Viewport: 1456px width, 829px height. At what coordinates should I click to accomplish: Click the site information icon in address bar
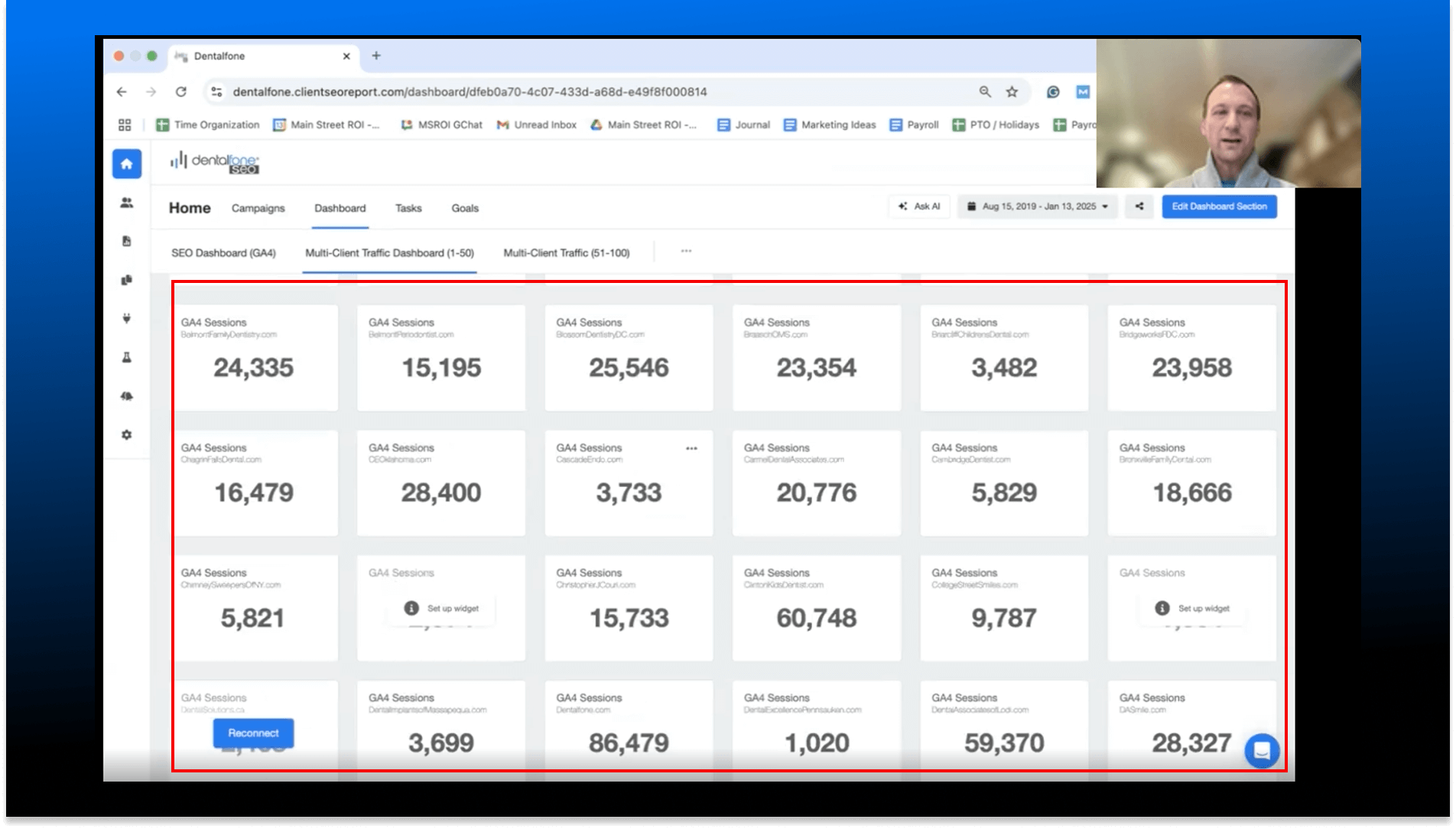[x=216, y=92]
